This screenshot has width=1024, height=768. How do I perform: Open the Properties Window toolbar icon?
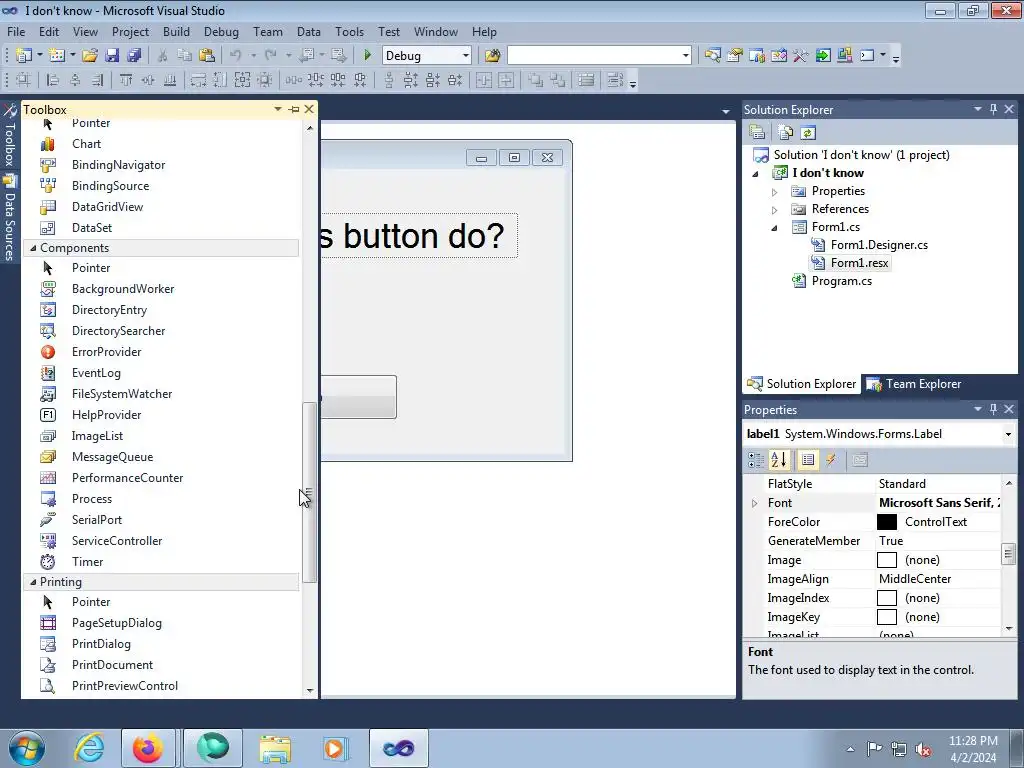(x=735, y=56)
